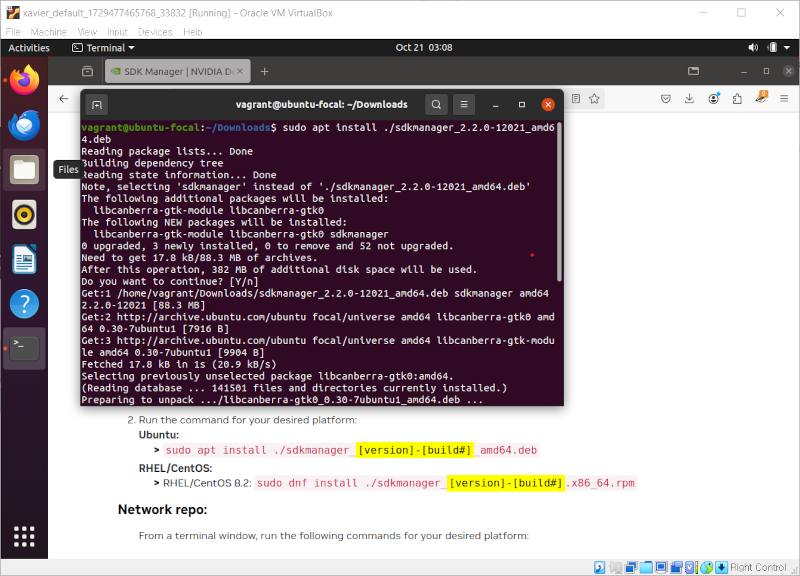Minimize the terminal window
800x576 pixels.
tap(495, 105)
